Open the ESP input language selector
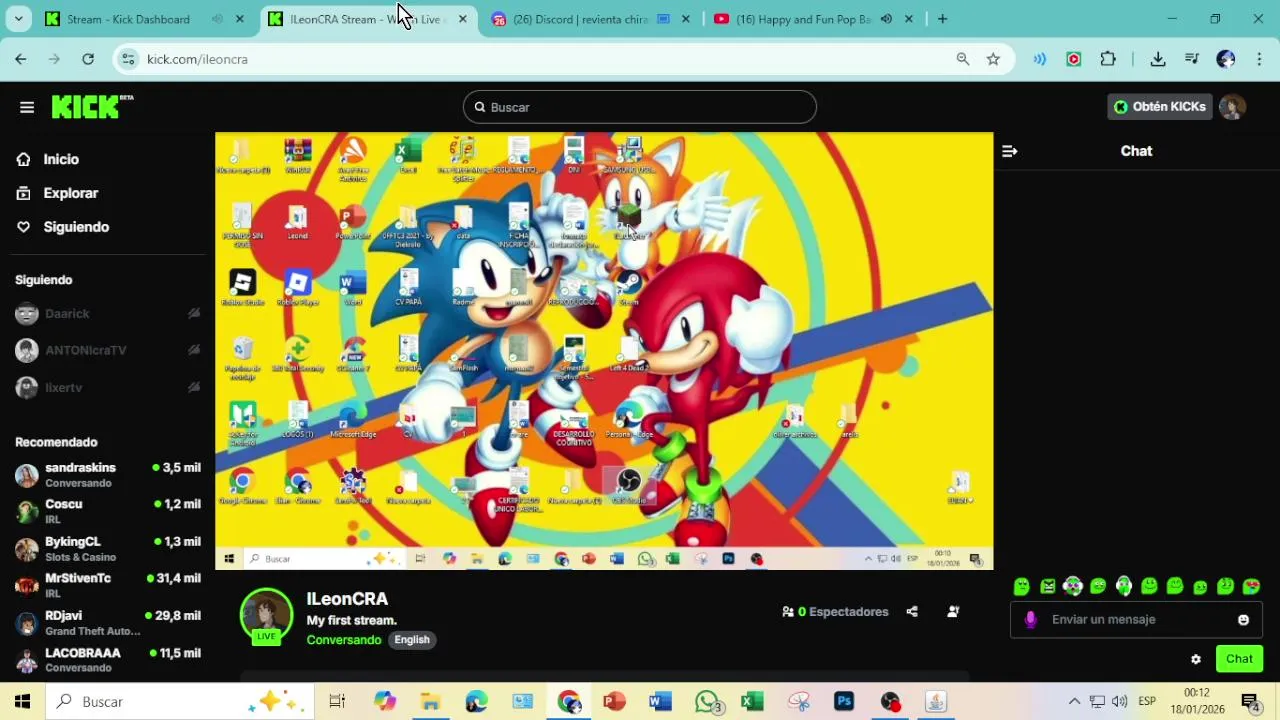1280x720 pixels. pos(1147,702)
